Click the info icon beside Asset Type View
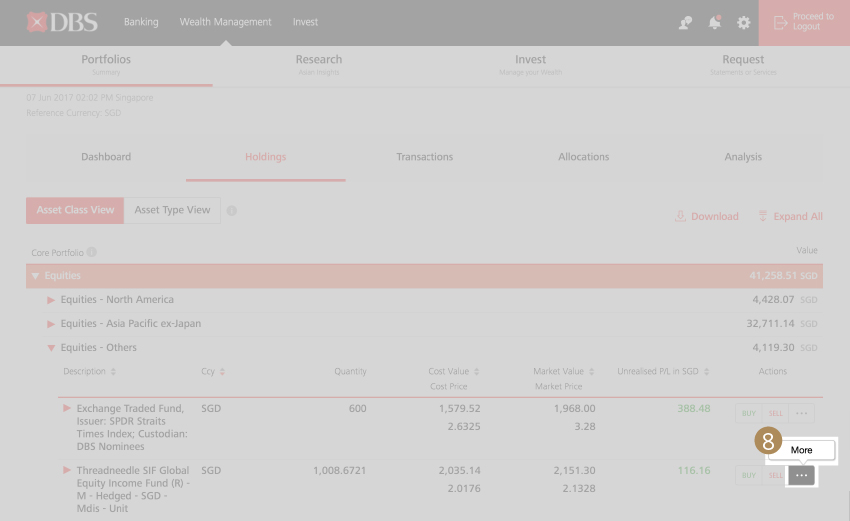This screenshot has width=850, height=521. pos(231,211)
